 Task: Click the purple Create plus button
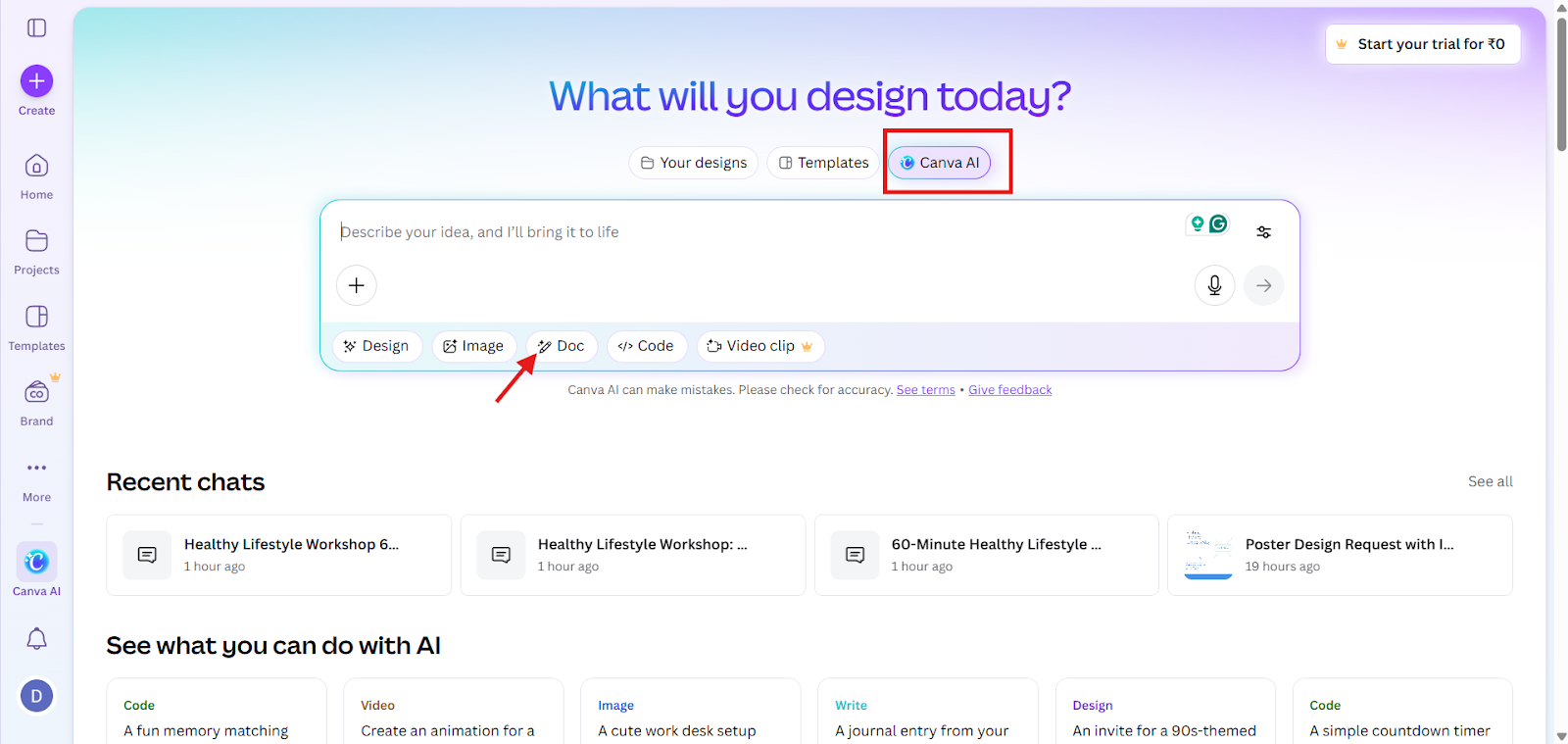pos(36,81)
